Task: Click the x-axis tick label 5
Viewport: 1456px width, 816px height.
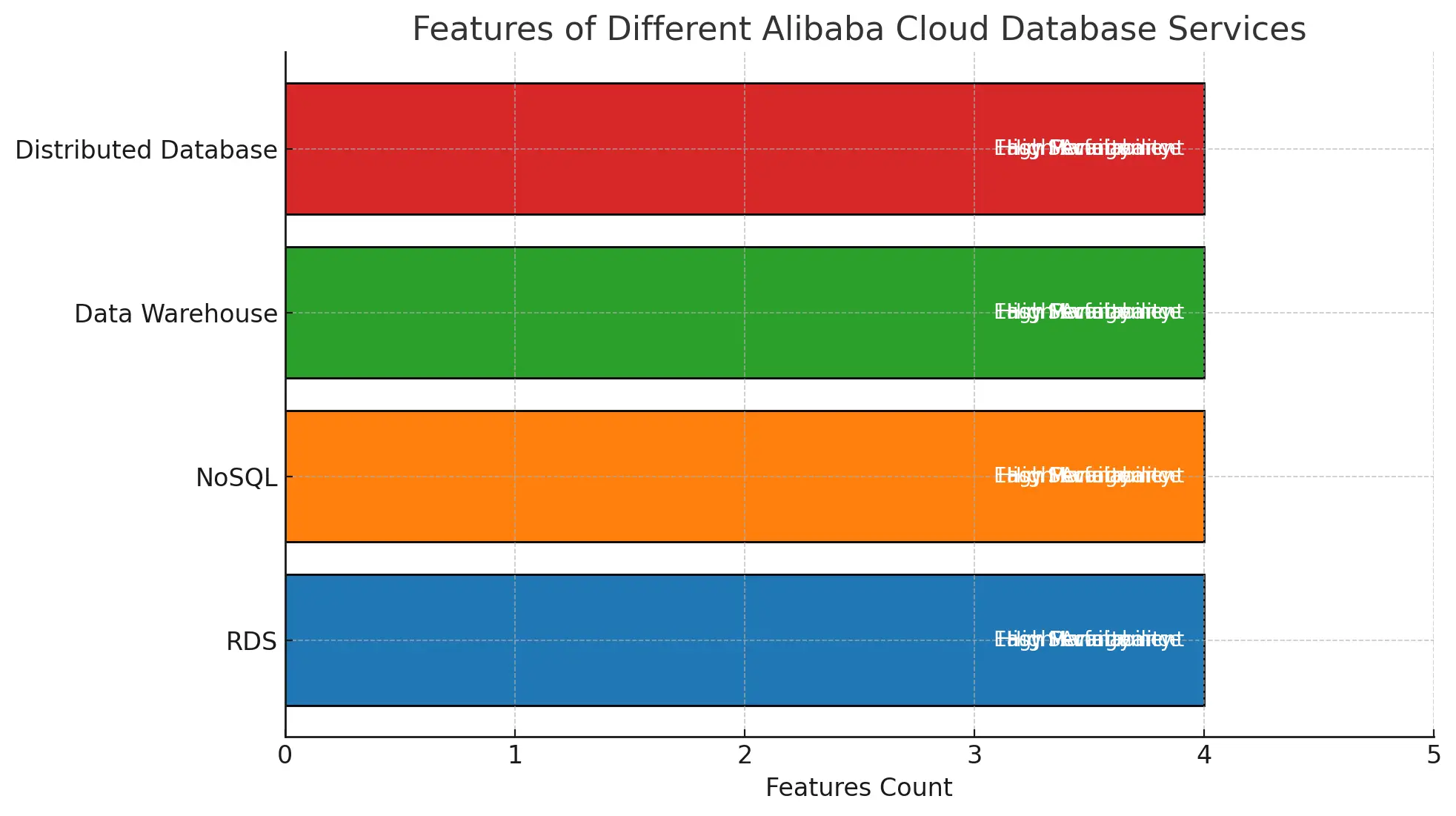Action: (1434, 755)
